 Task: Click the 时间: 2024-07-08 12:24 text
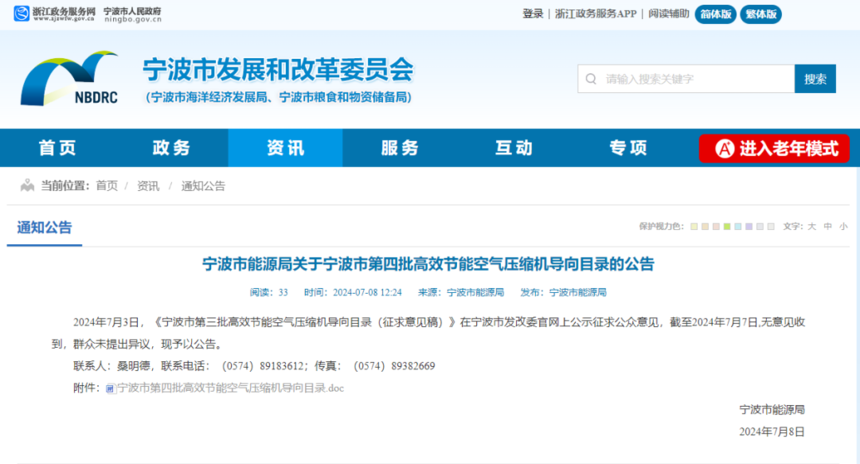point(353,292)
